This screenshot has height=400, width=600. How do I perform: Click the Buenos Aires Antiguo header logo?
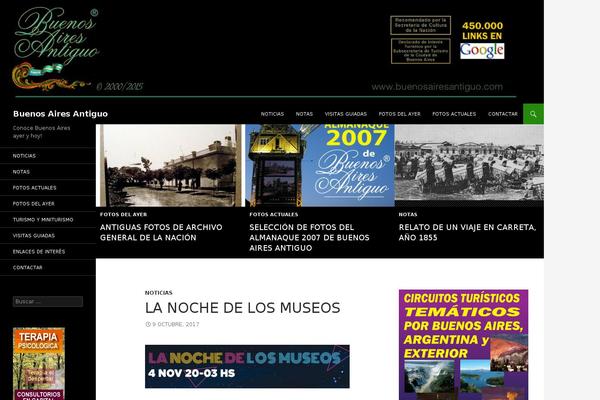click(x=57, y=49)
